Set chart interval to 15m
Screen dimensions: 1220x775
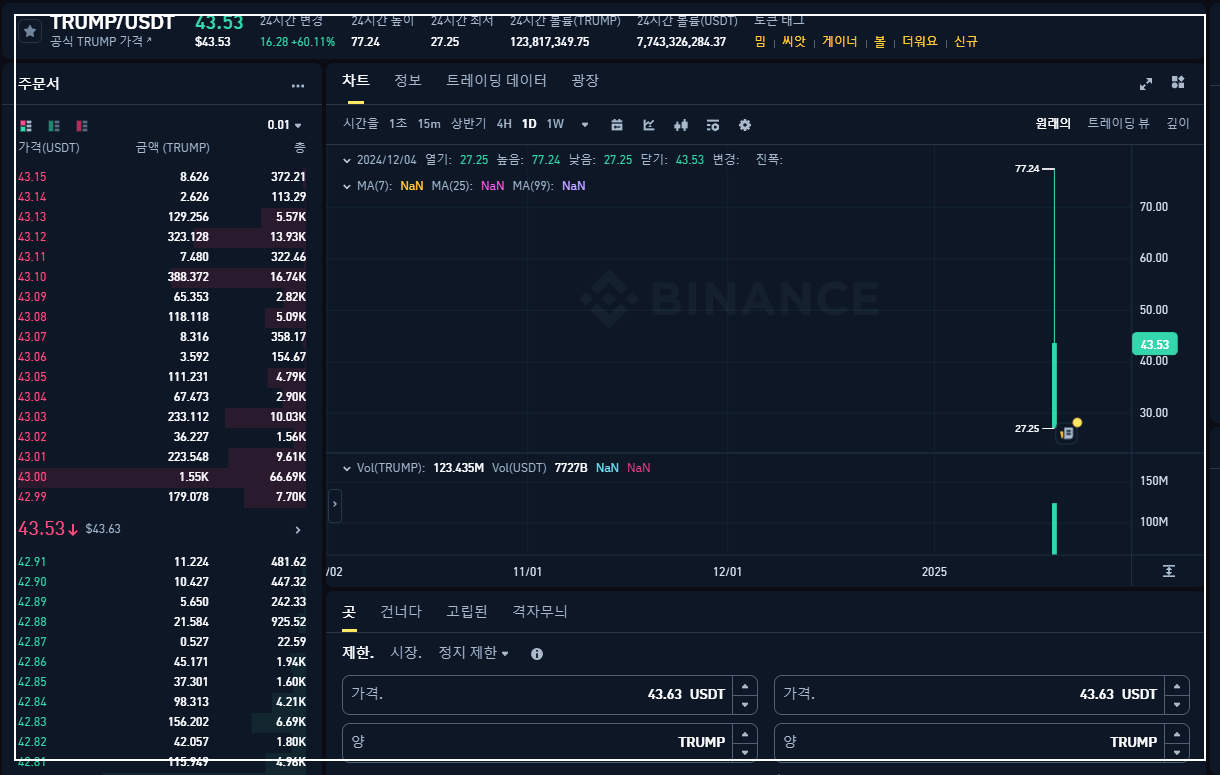tap(429, 124)
